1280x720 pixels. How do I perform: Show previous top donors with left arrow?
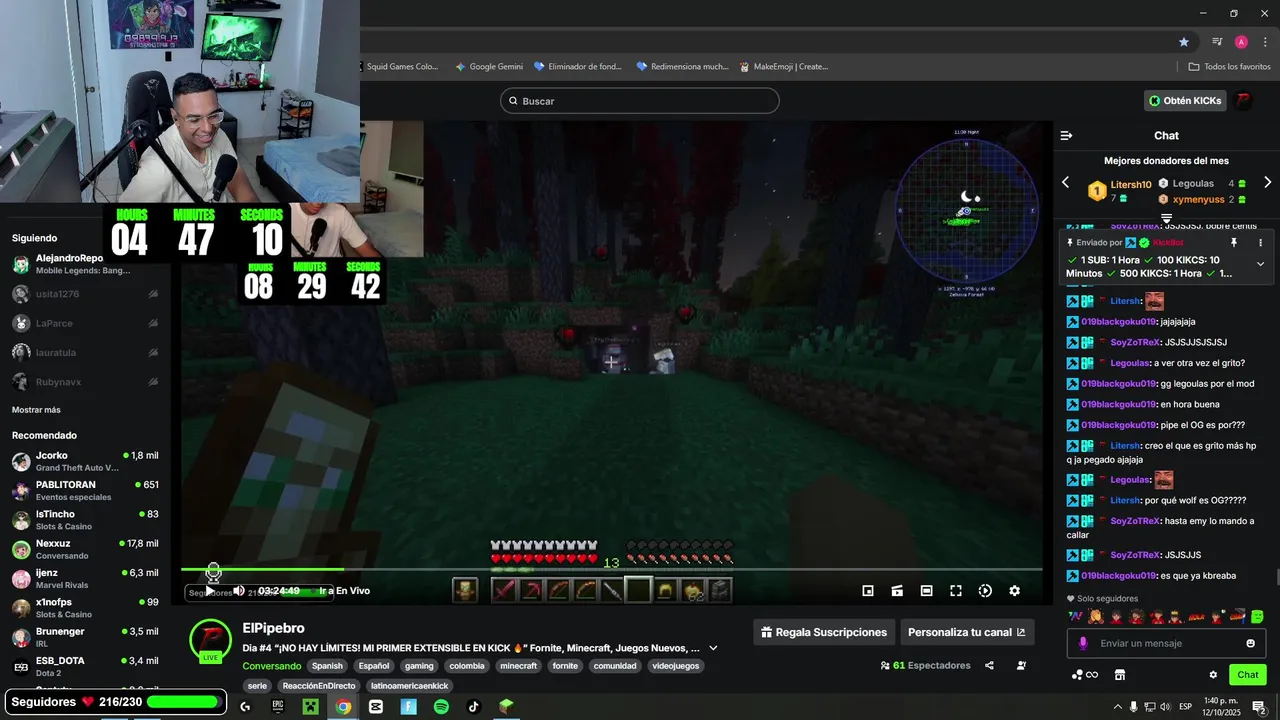click(1065, 182)
